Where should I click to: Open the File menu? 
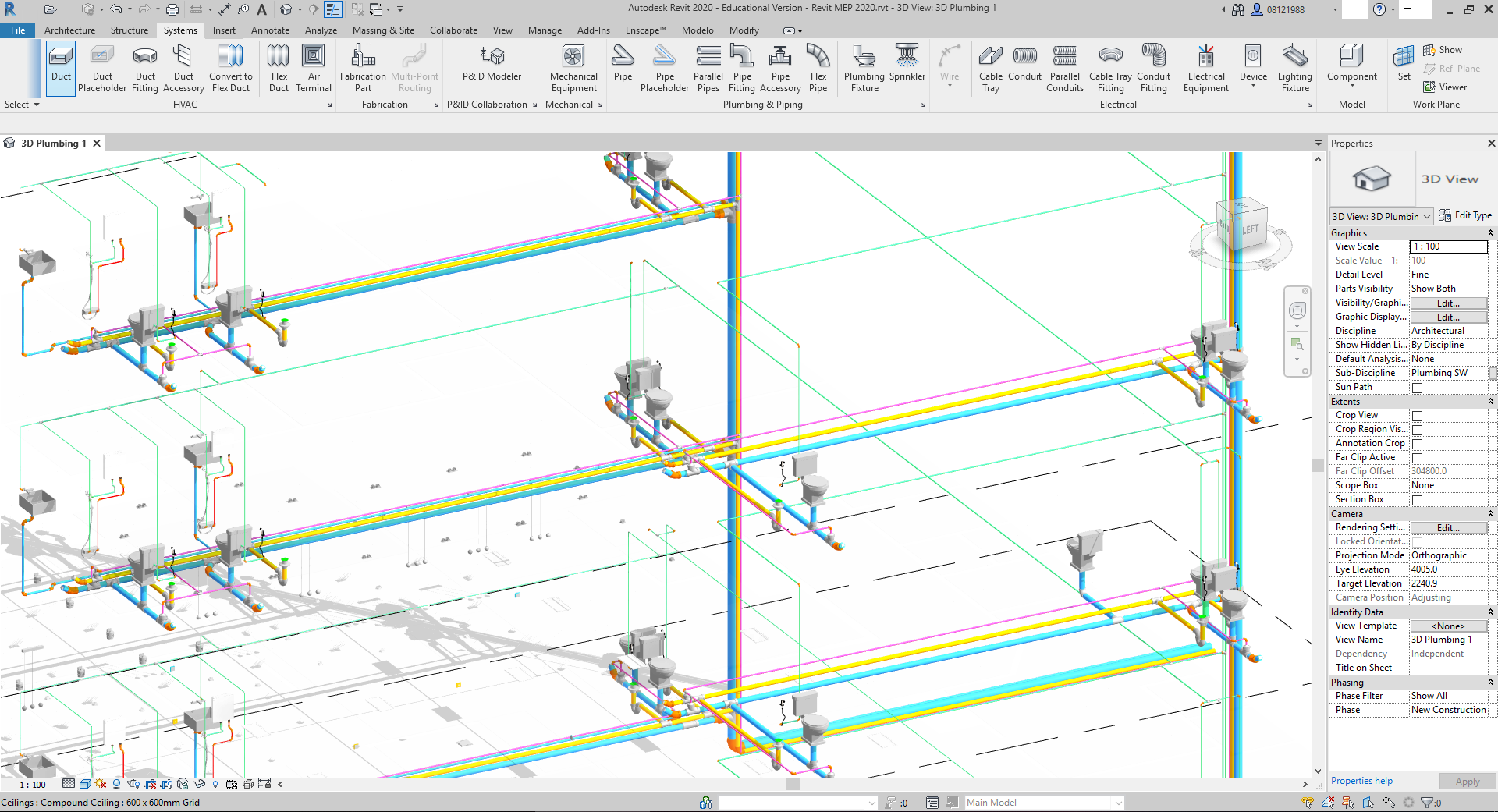18,30
